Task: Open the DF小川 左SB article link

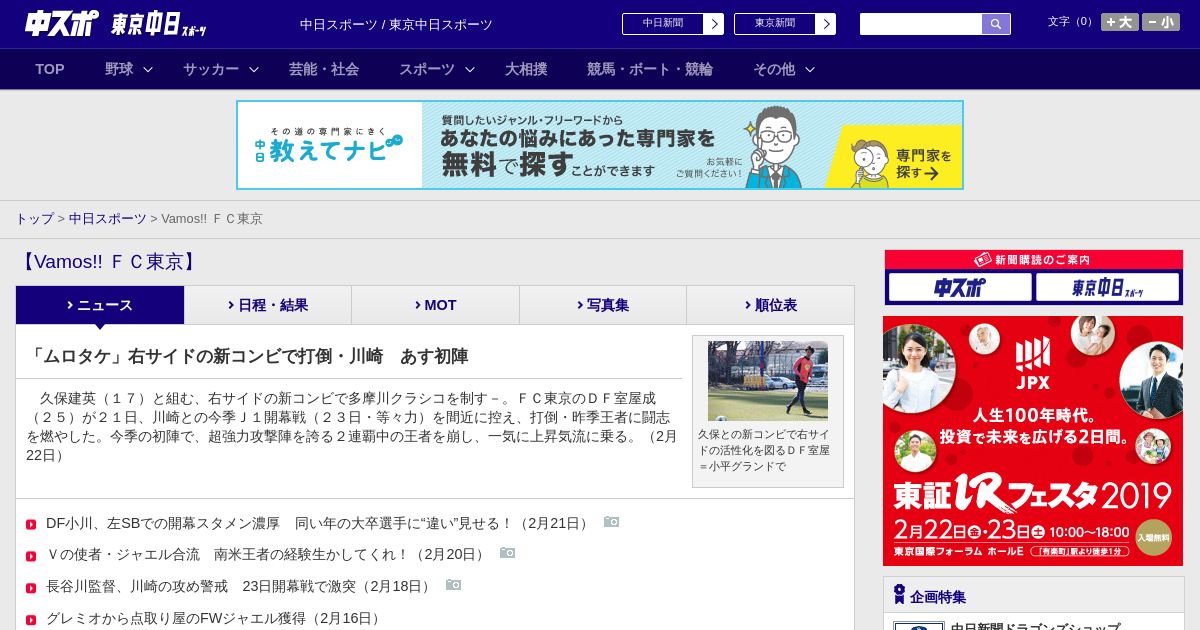Action: (x=319, y=523)
